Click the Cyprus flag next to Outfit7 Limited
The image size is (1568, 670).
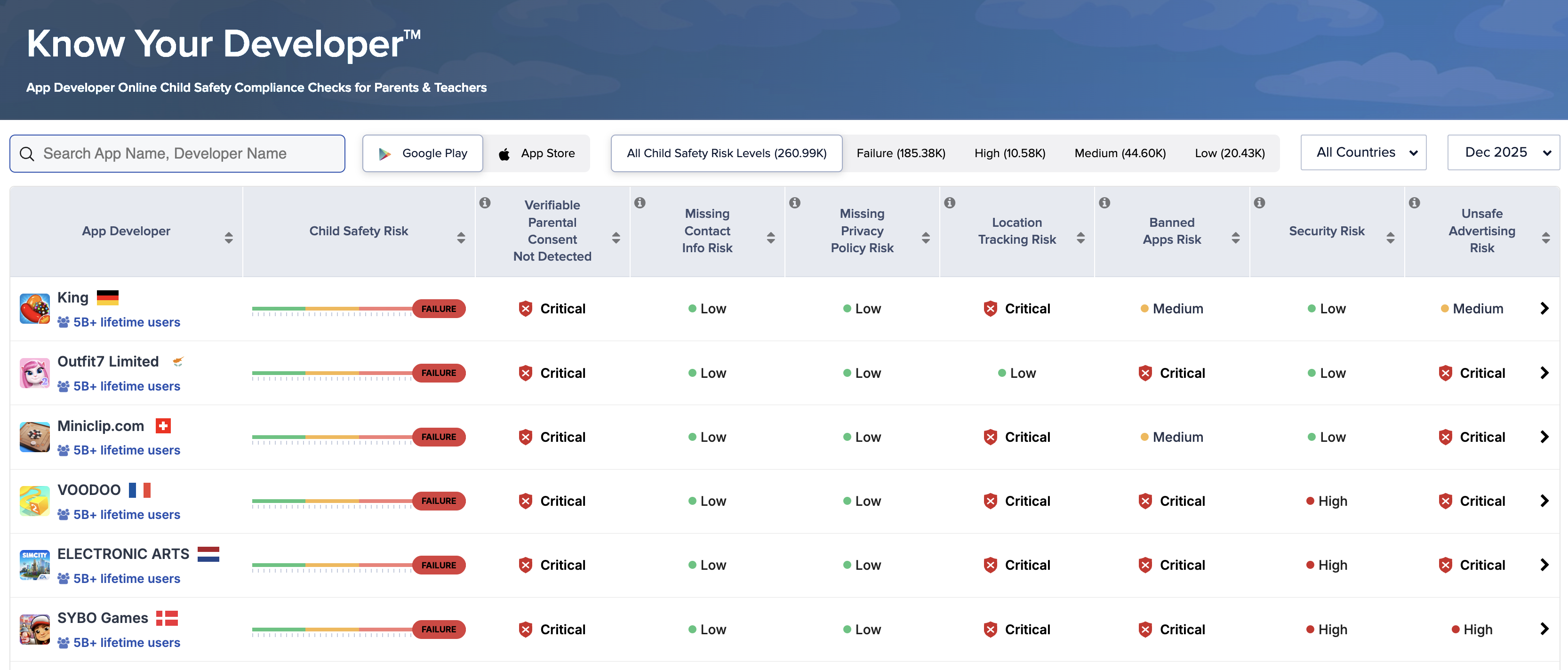click(x=178, y=361)
